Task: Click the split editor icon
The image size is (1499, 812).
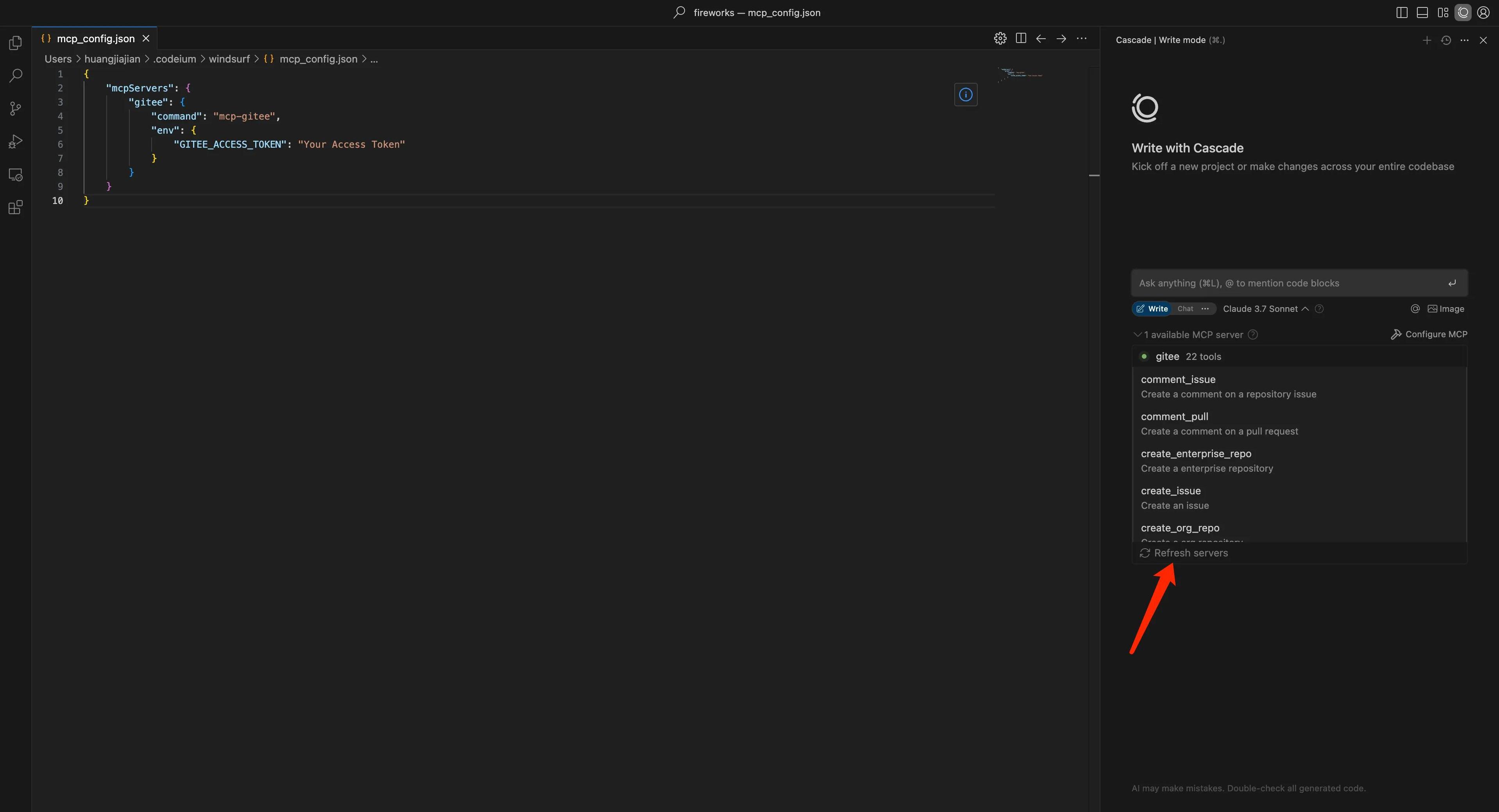Action: point(1021,38)
